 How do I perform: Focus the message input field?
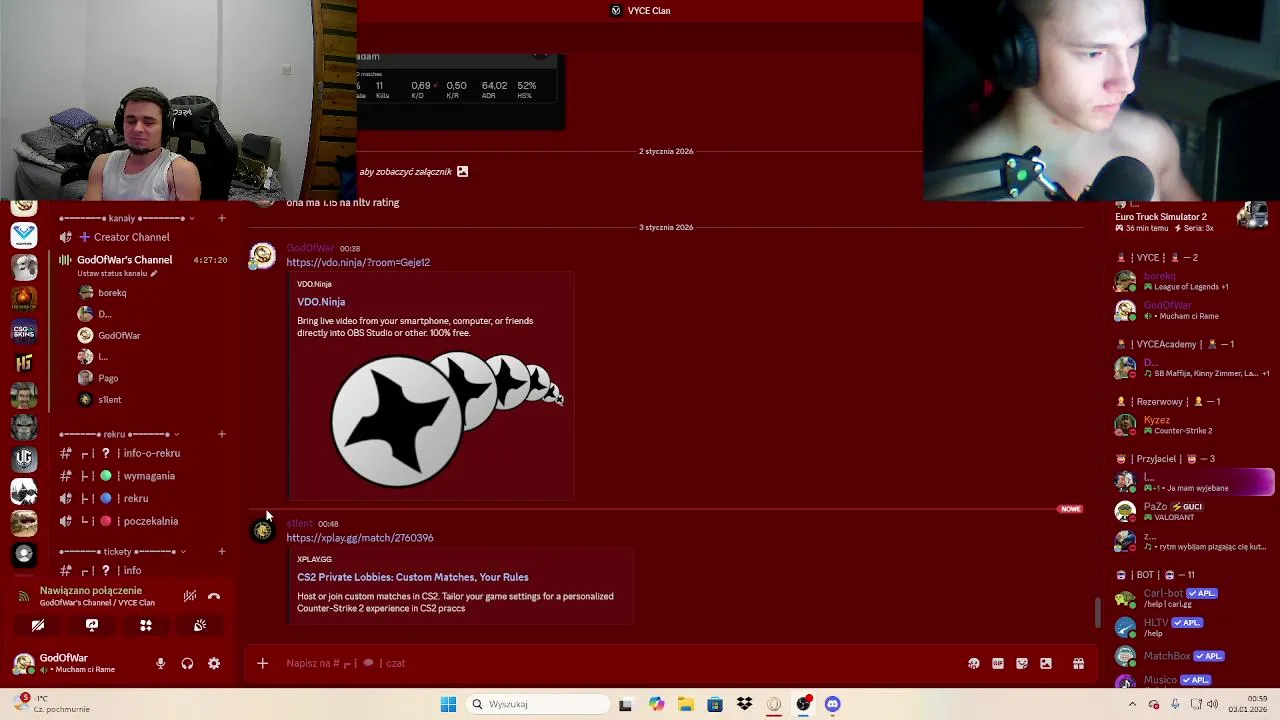coord(620,663)
